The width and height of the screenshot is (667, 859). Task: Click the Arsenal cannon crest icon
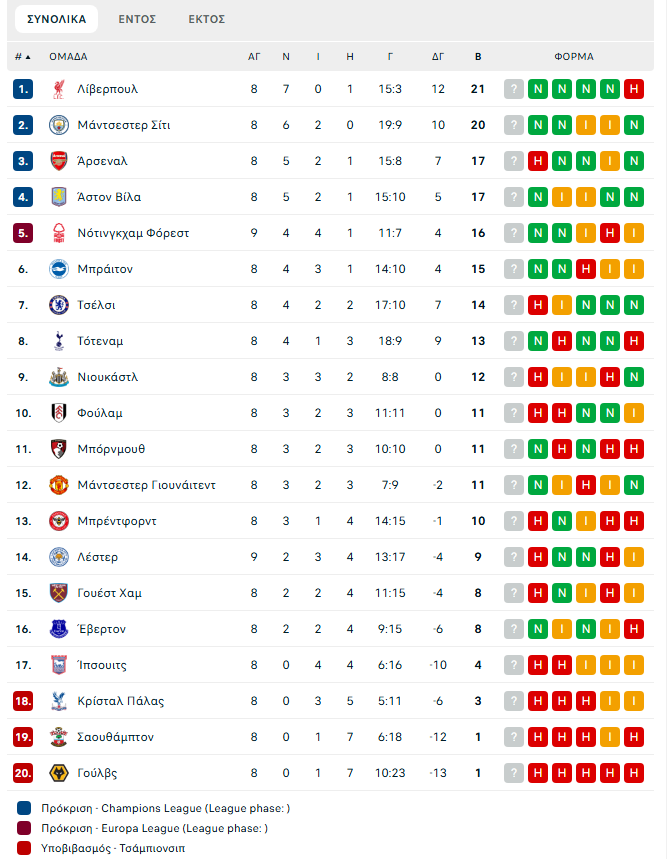[59, 161]
